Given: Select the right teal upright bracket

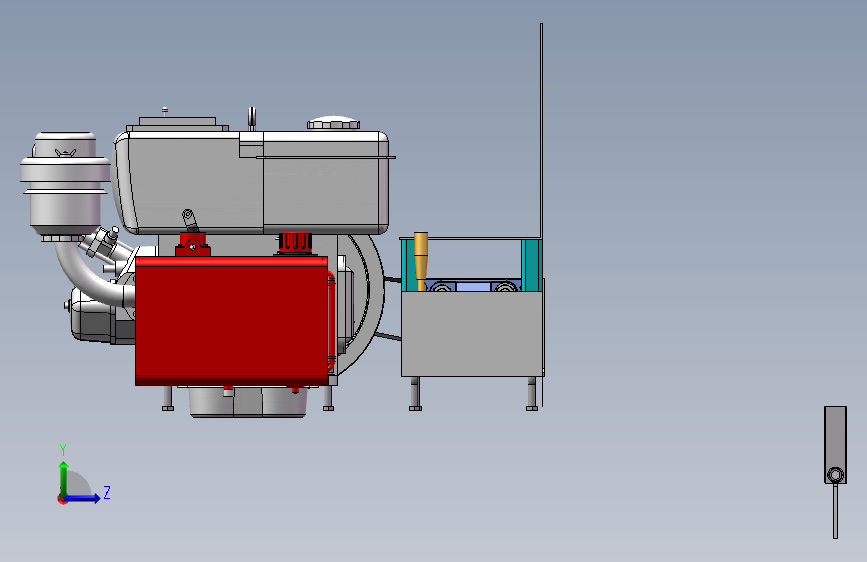Looking at the screenshot, I should tap(531, 265).
